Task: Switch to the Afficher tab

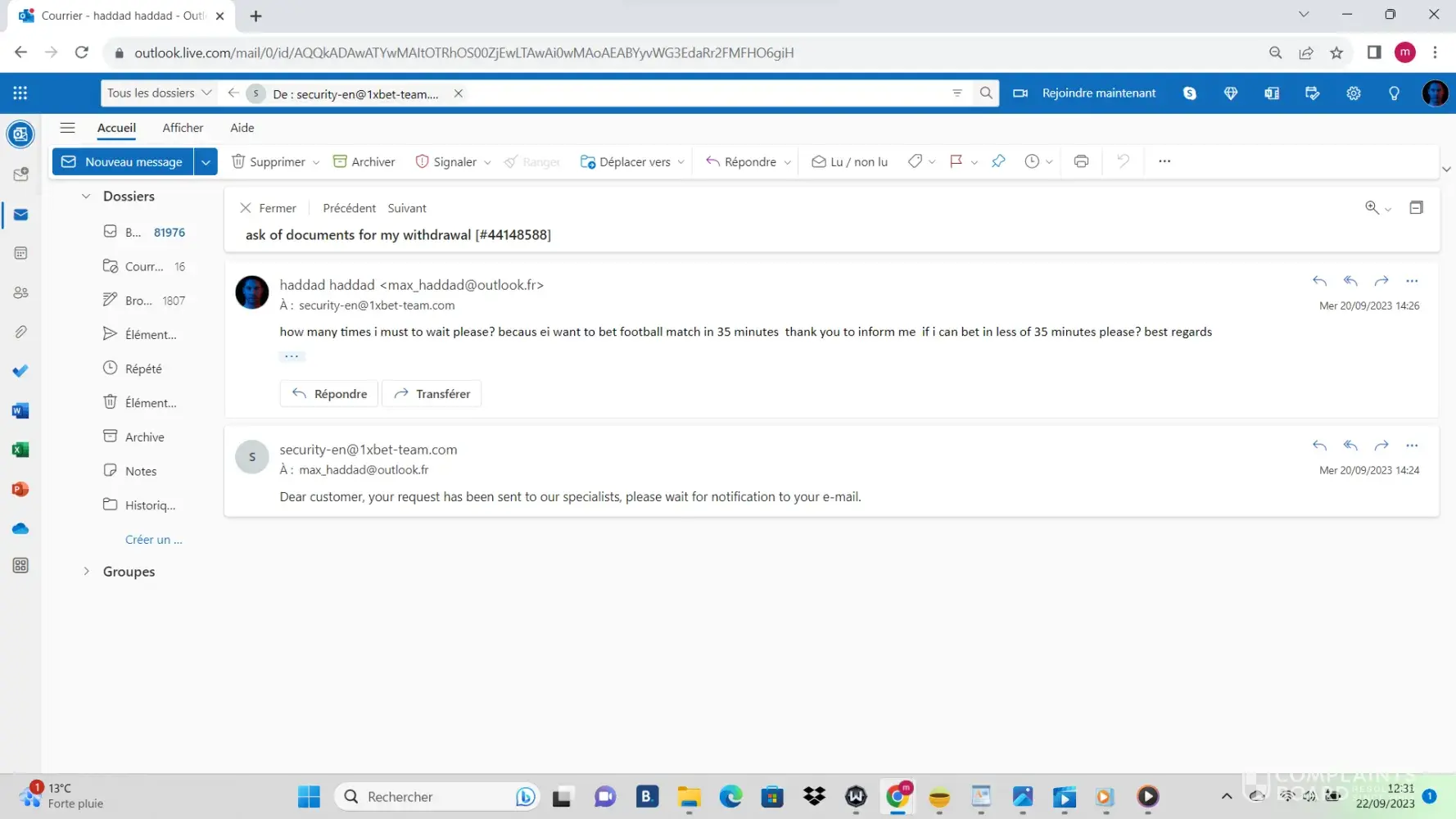Action: click(183, 128)
